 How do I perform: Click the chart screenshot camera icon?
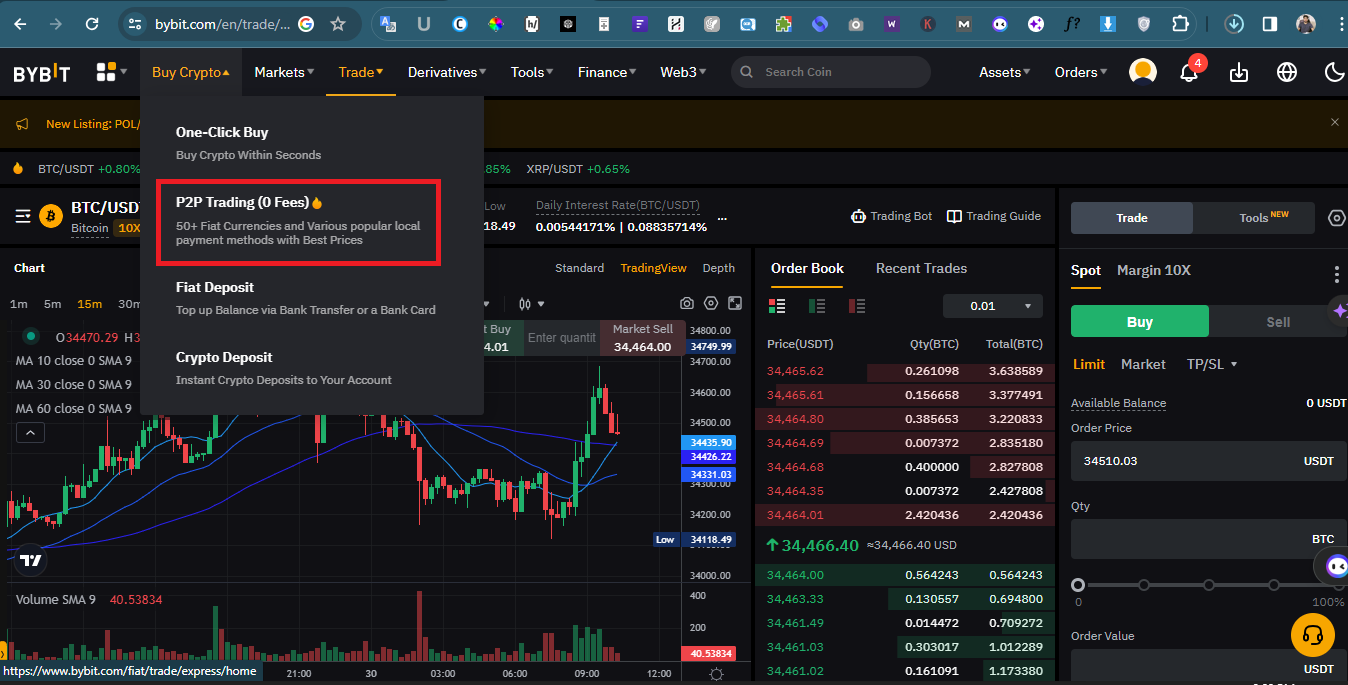click(x=687, y=303)
